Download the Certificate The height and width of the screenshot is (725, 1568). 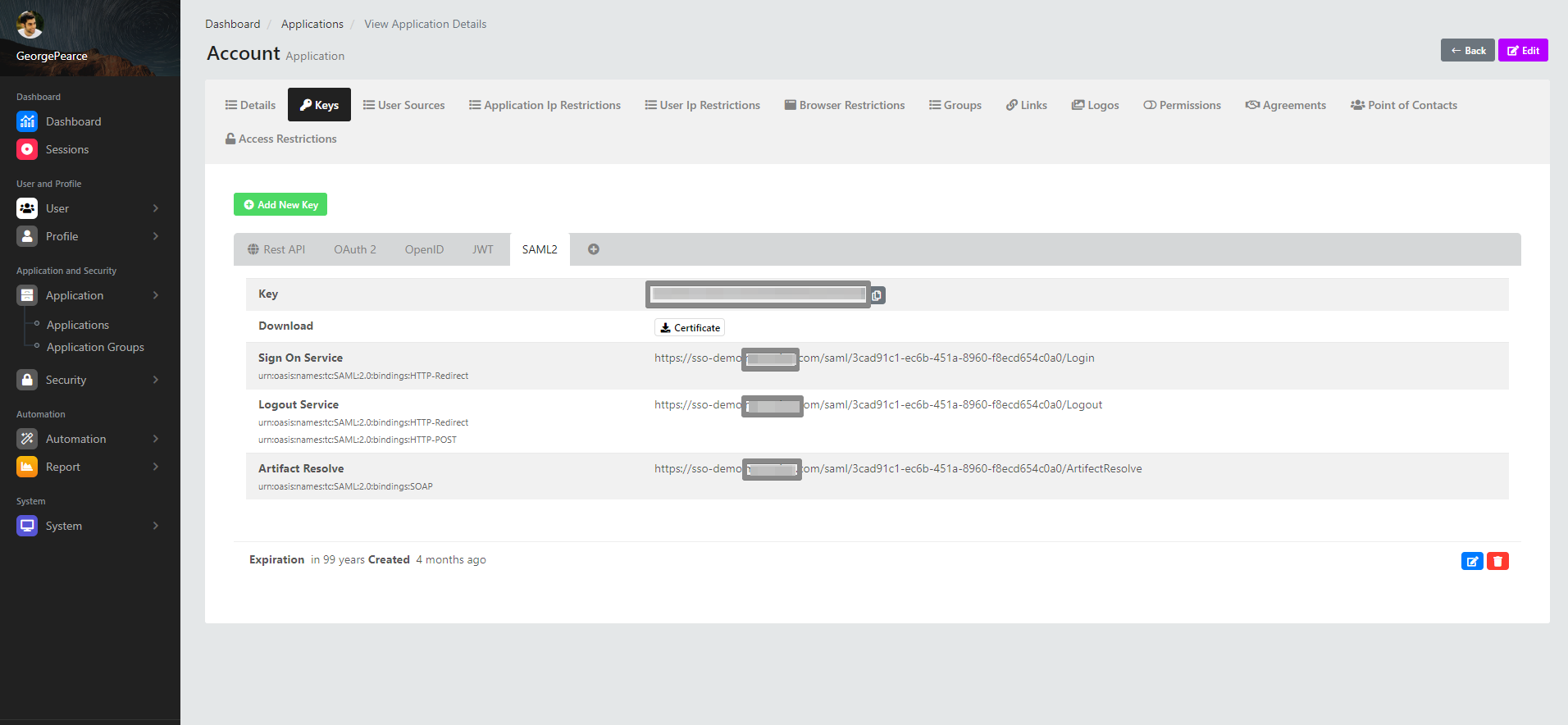coord(690,328)
